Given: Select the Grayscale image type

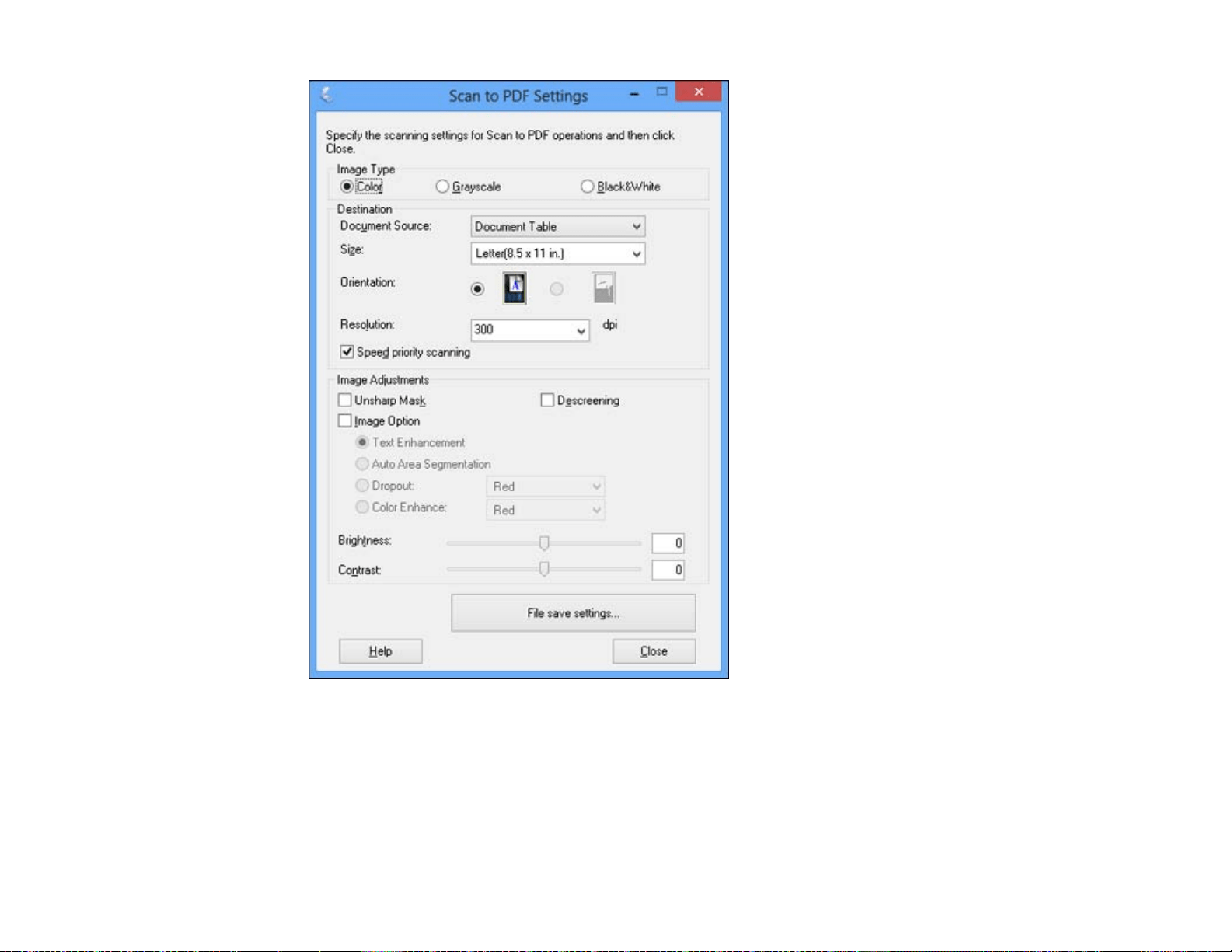Looking at the screenshot, I should point(469,187).
